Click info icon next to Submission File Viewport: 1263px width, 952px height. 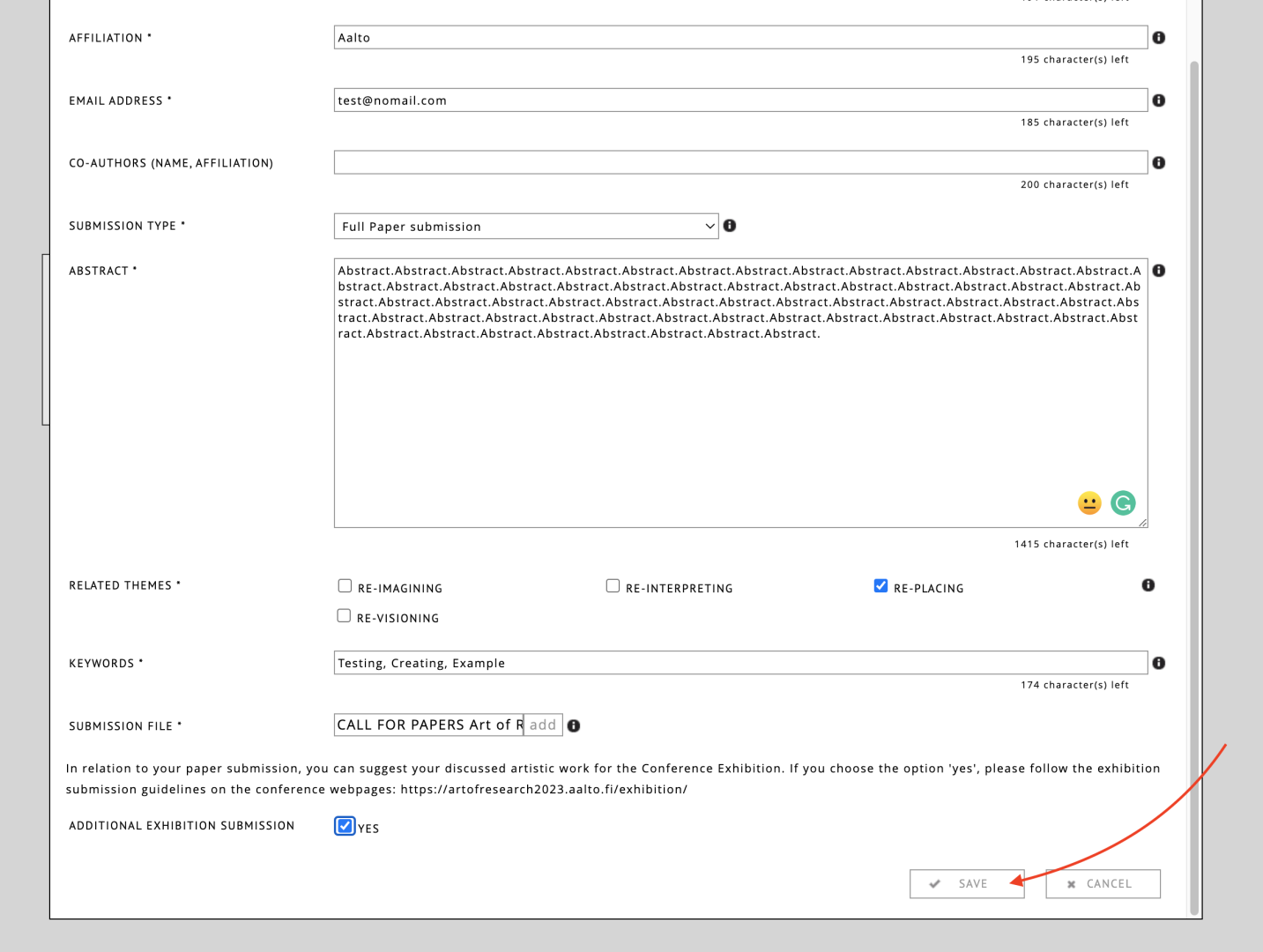[x=574, y=725]
